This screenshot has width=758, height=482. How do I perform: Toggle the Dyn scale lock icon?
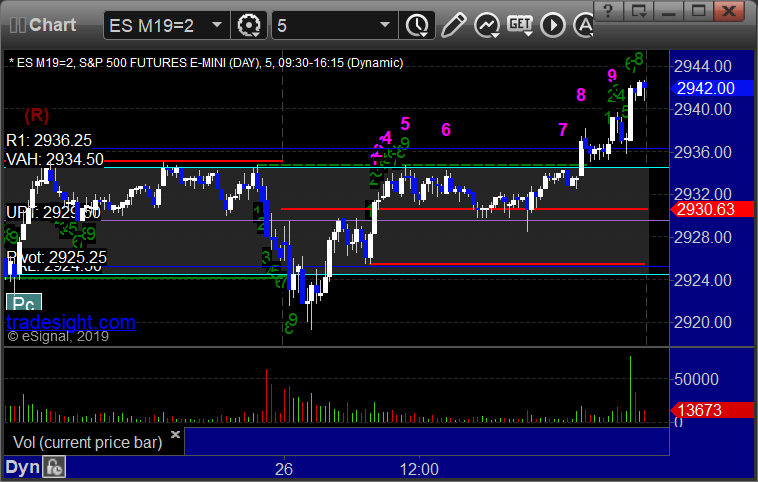(54, 467)
